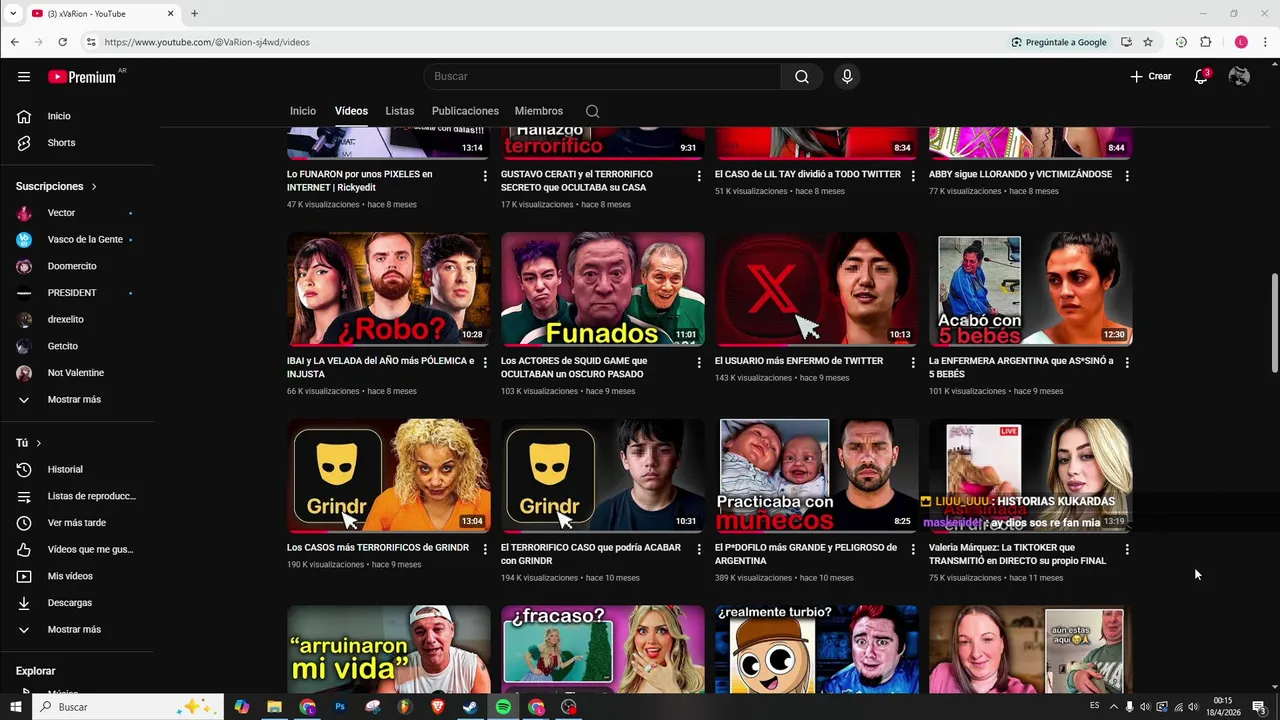The image size is (1280, 720).
Task: Select the Videos channel tab
Action: pyautogui.click(x=351, y=111)
